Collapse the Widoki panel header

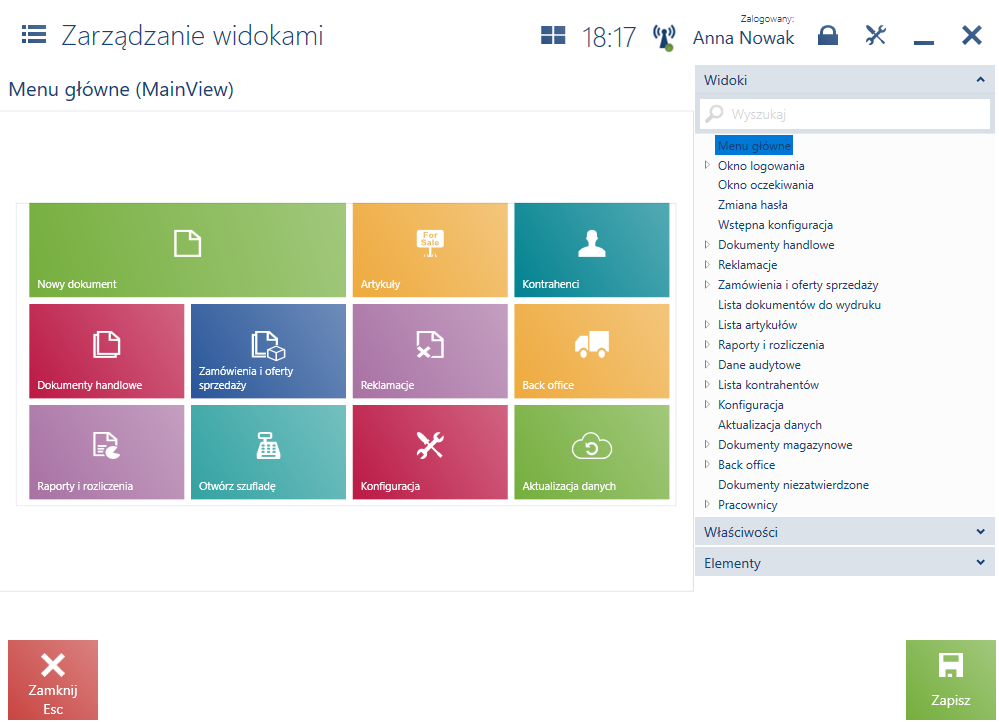(x=844, y=80)
